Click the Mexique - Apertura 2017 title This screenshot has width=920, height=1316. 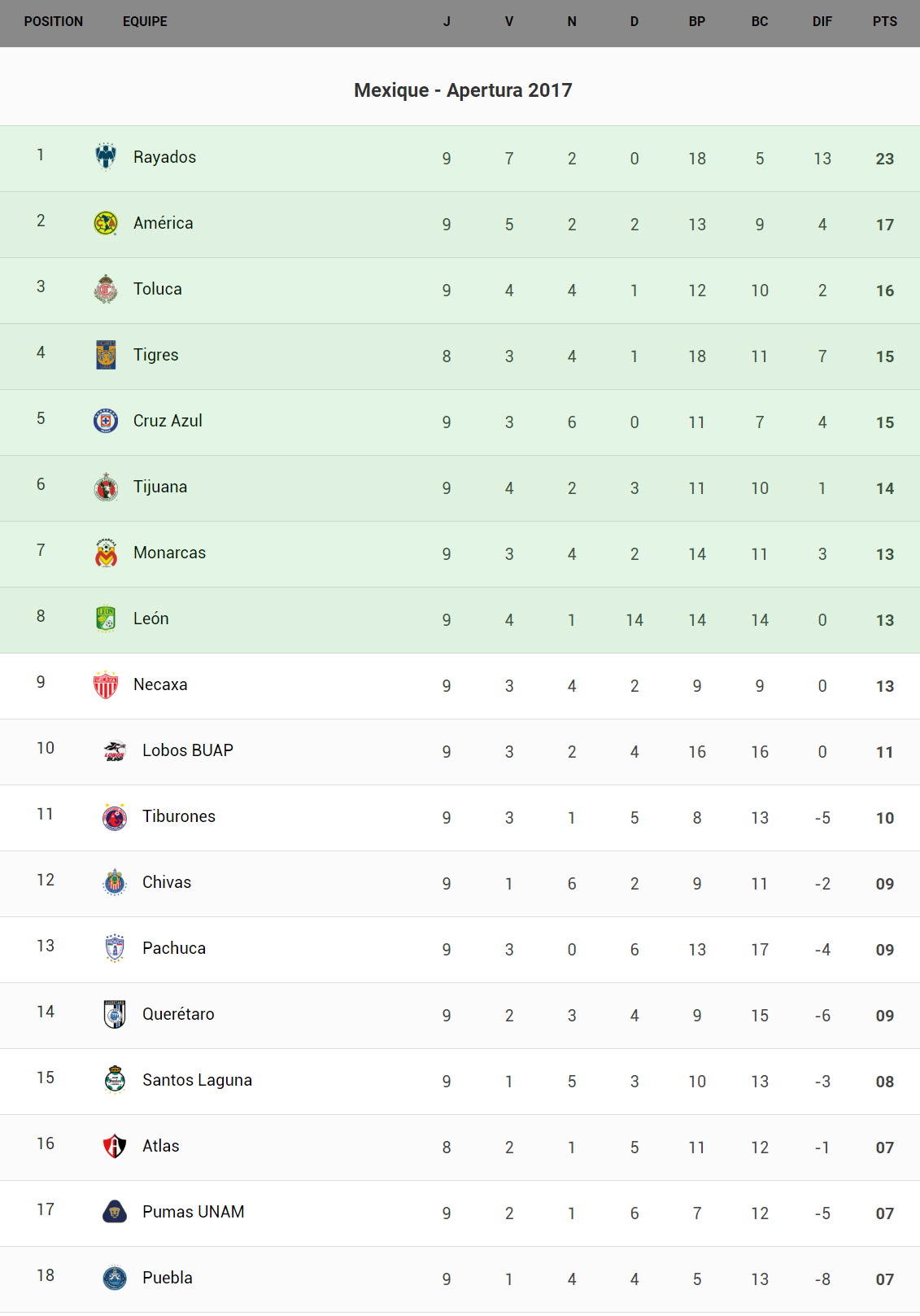tap(463, 90)
